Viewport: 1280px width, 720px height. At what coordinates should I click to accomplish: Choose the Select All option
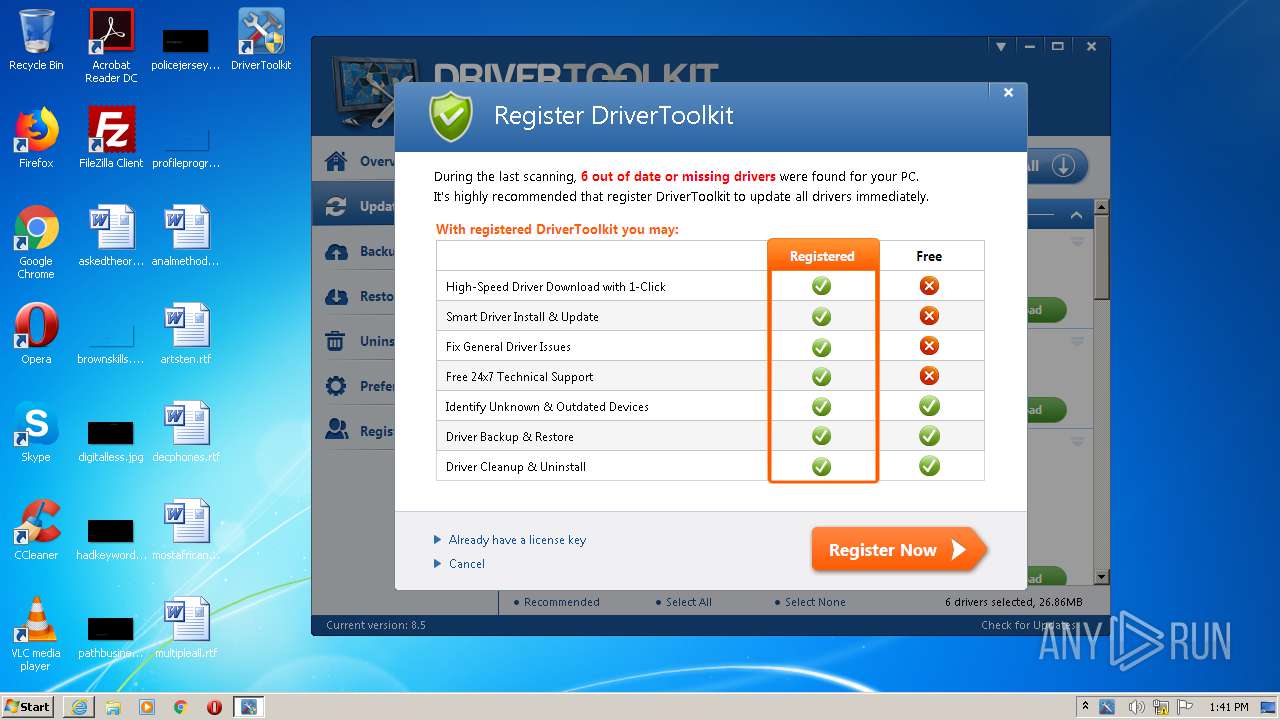click(683, 602)
